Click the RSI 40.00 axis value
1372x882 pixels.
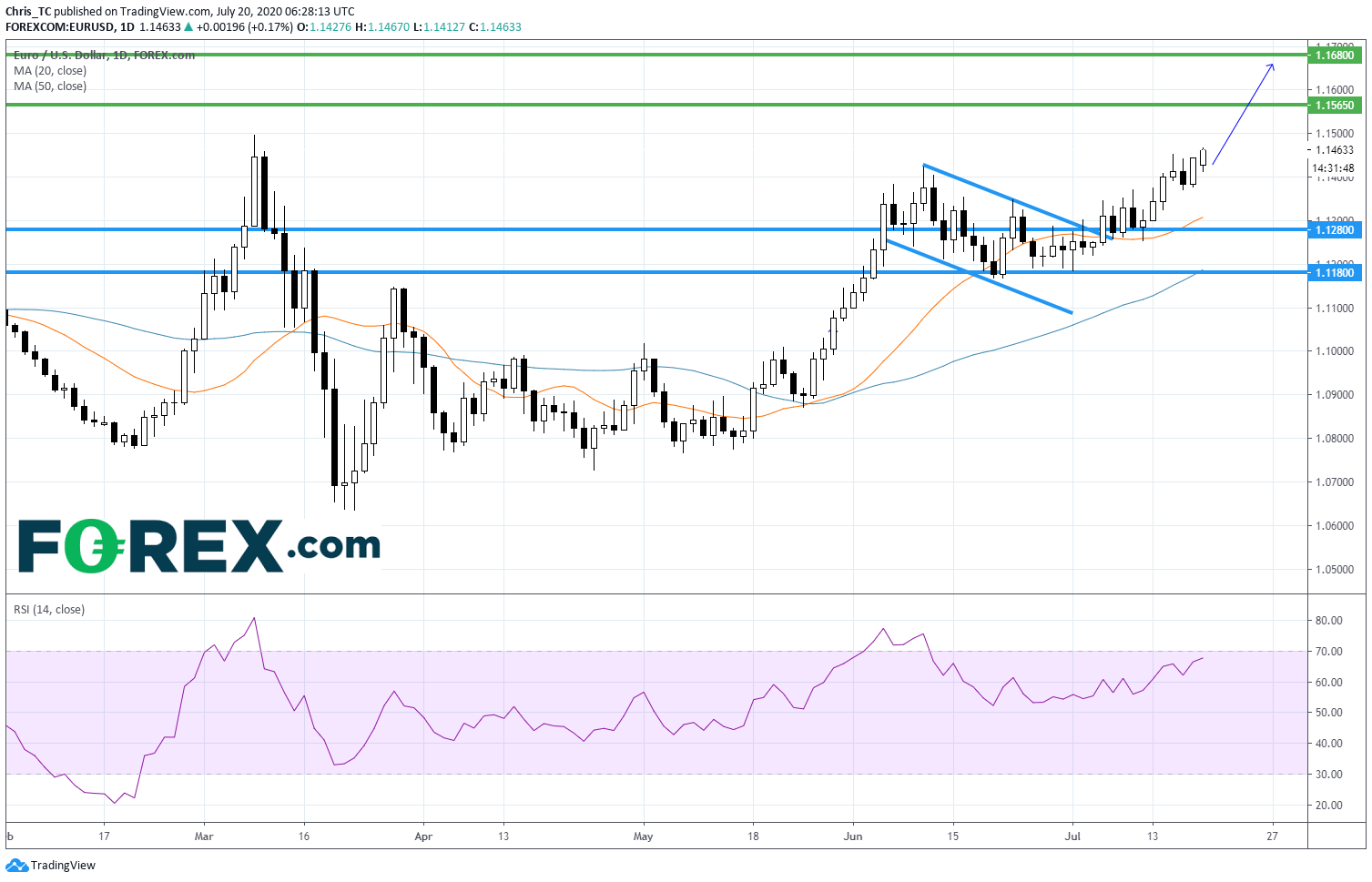pyautogui.click(x=1329, y=744)
